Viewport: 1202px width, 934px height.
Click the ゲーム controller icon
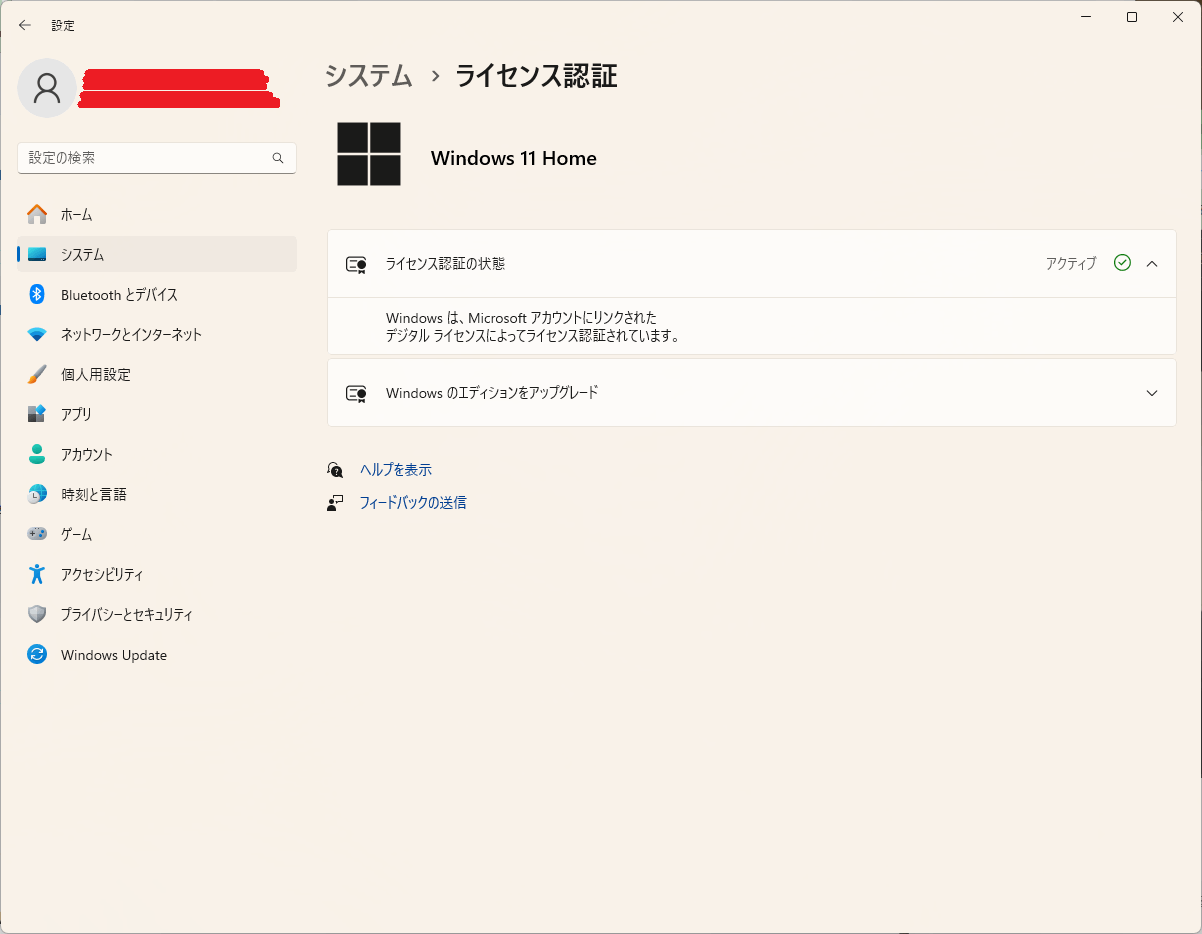pyautogui.click(x=37, y=534)
